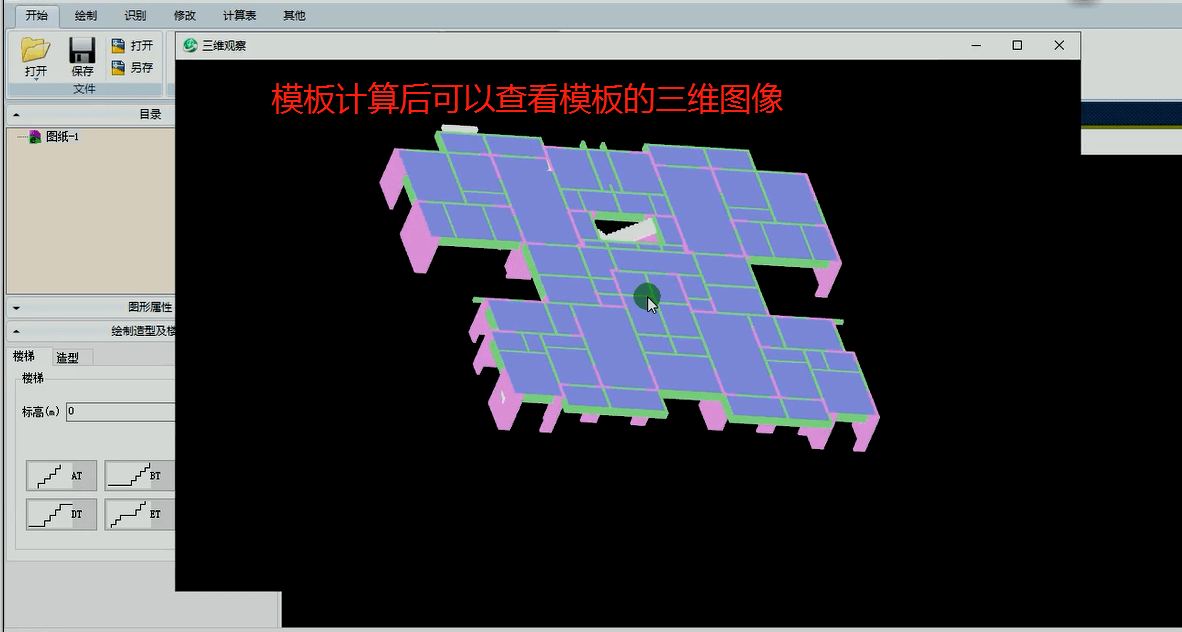Switch to the 识别 ribbon tab

(x=135, y=16)
